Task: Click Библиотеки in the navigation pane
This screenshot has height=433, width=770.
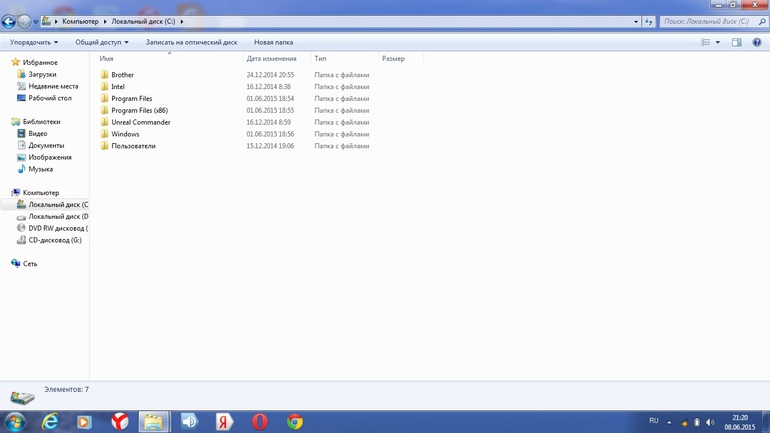Action: 41,121
